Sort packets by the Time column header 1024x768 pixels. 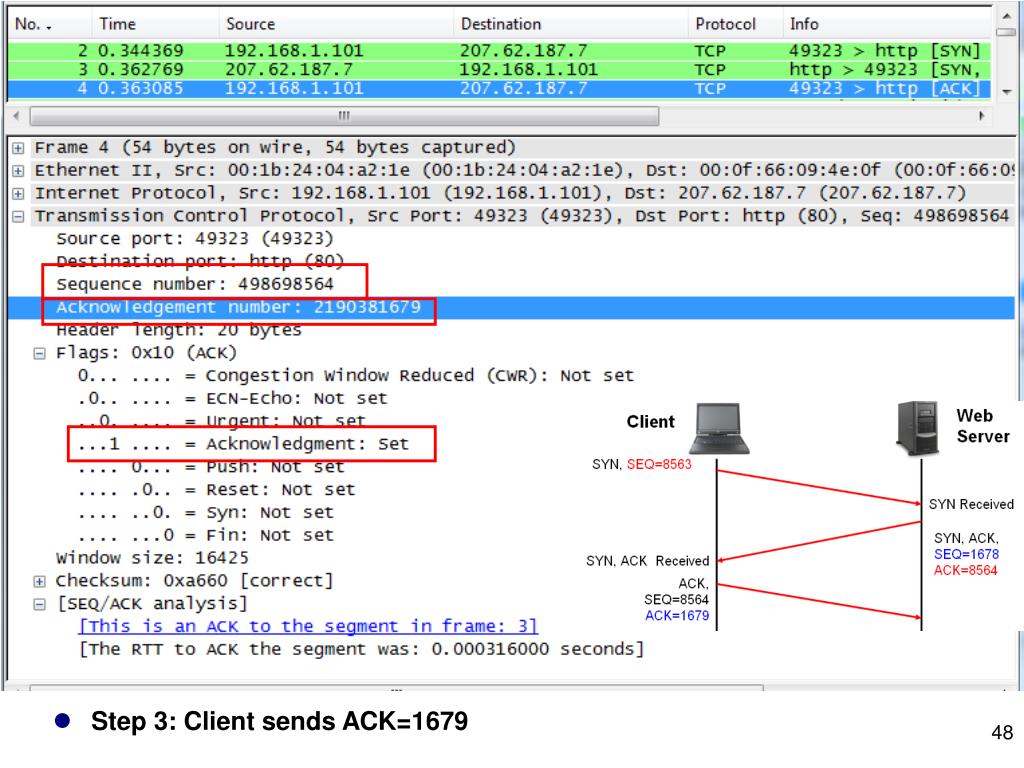pyautogui.click(x=155, y=24)
